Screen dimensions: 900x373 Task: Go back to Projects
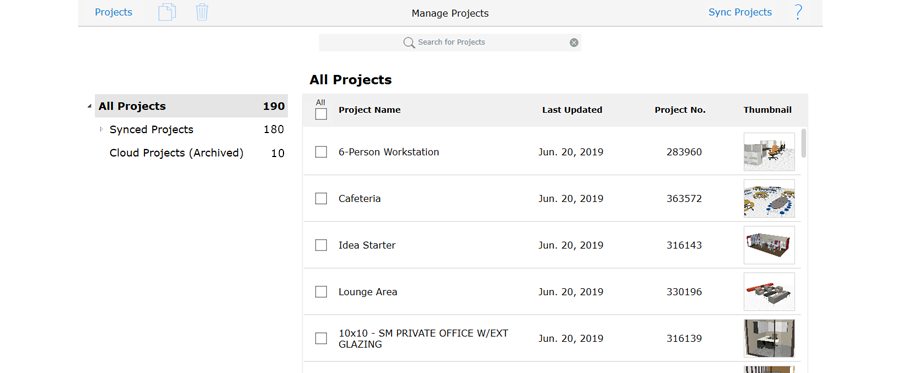coord(114,12)
